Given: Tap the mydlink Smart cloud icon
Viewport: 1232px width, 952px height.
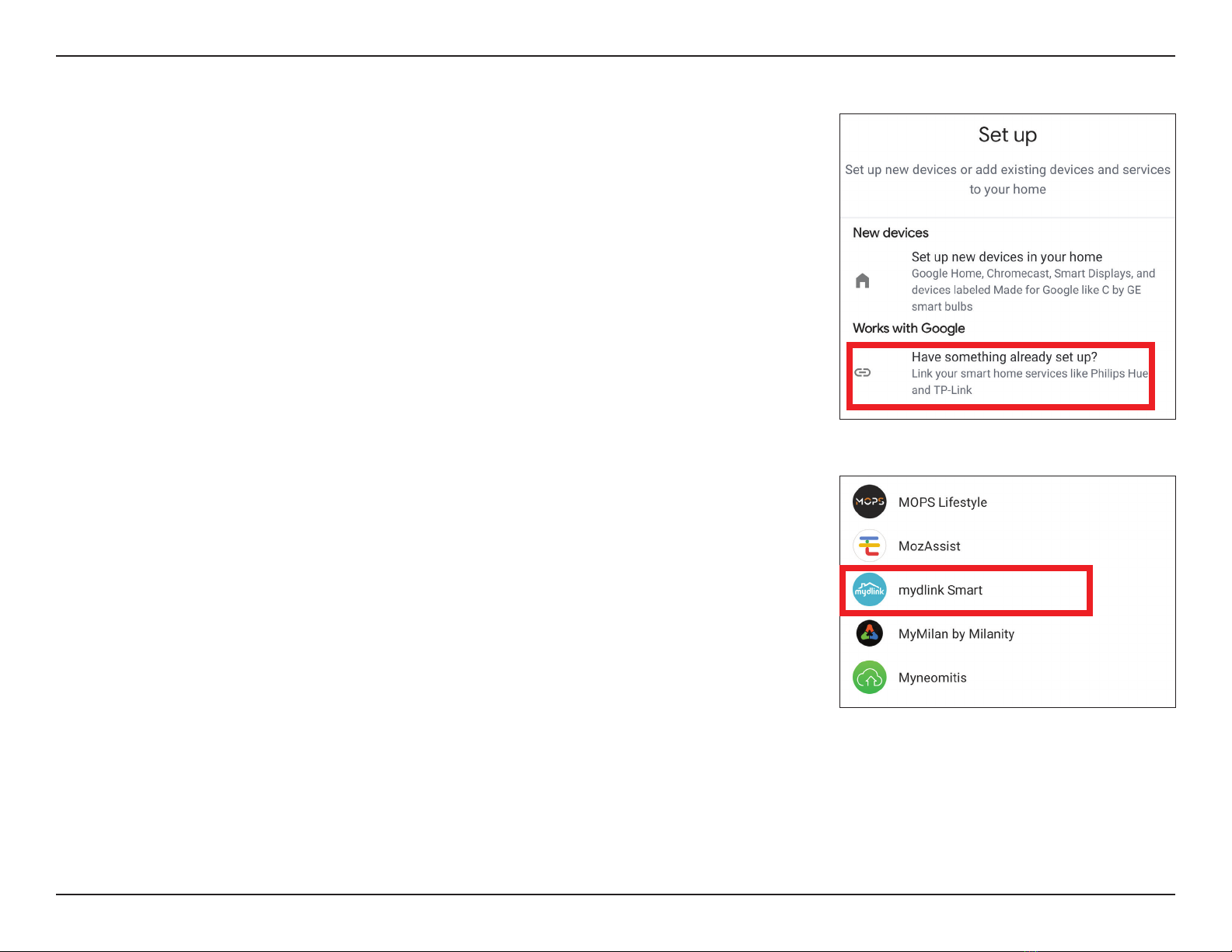Looking at the screenshot, I should point(869,590).
